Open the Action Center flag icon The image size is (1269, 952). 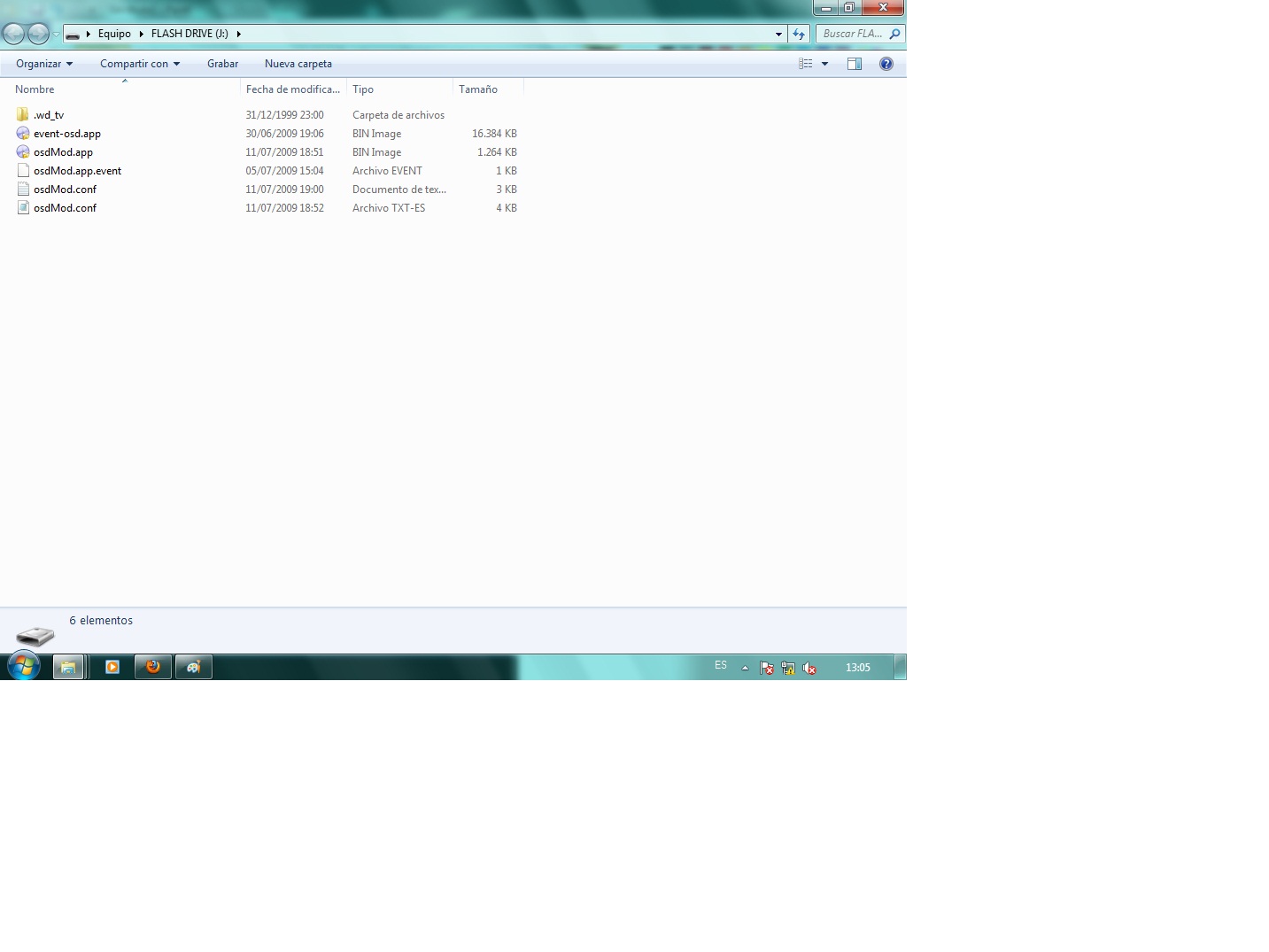click(x=767, y=668)
